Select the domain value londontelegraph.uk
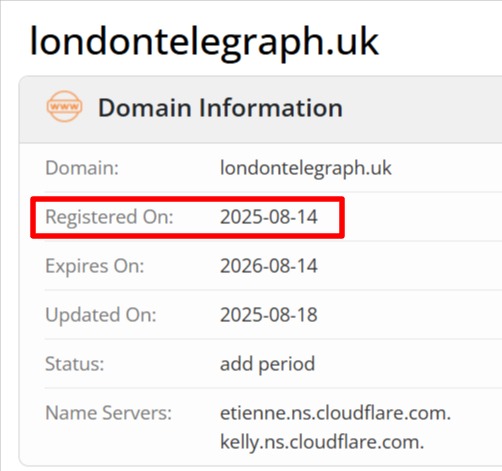 pos(306,168)
